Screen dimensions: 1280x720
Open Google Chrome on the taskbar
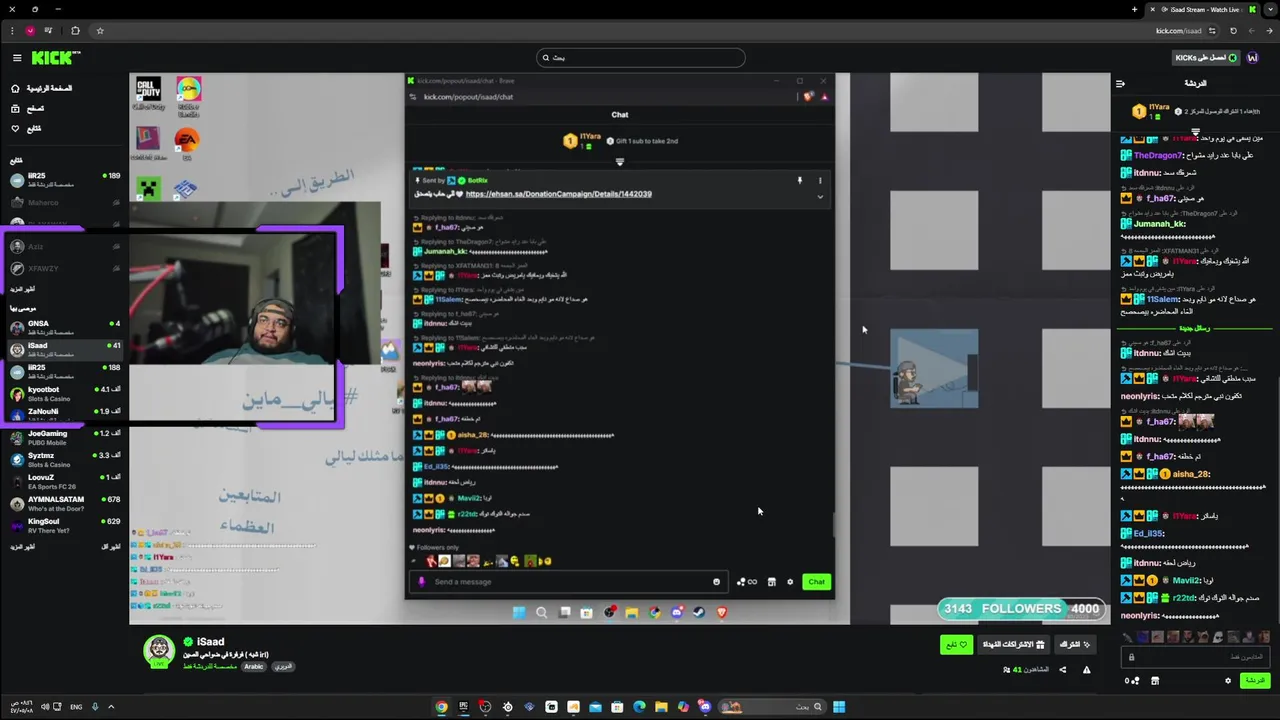[441, 707]
